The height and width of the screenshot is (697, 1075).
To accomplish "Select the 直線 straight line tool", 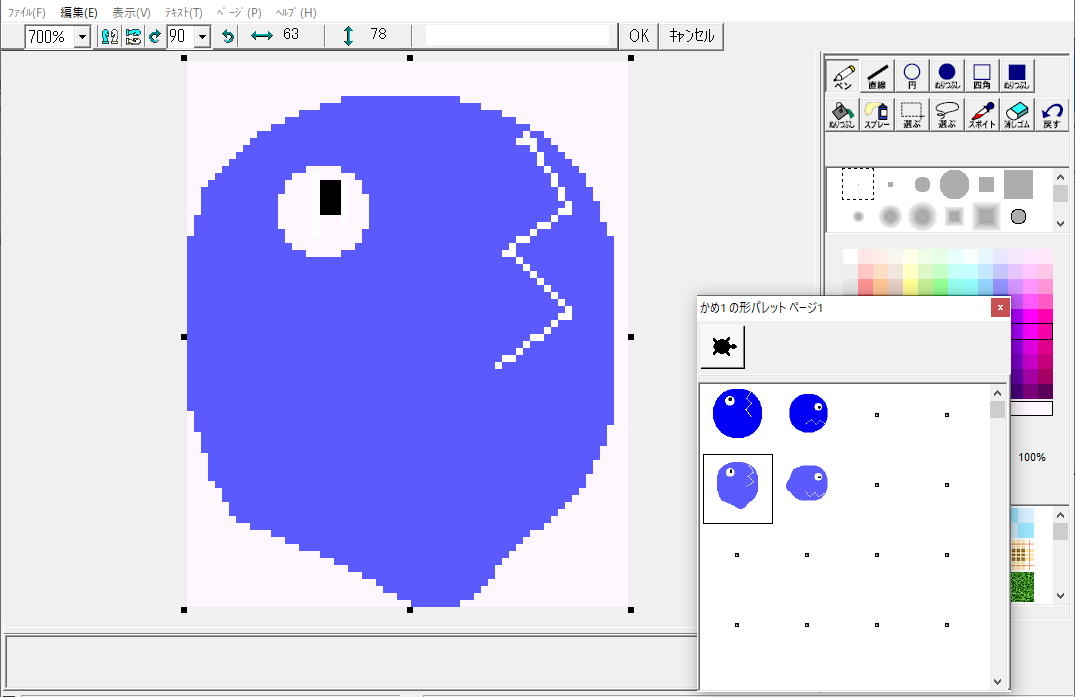I will click(x=877, y=75).
